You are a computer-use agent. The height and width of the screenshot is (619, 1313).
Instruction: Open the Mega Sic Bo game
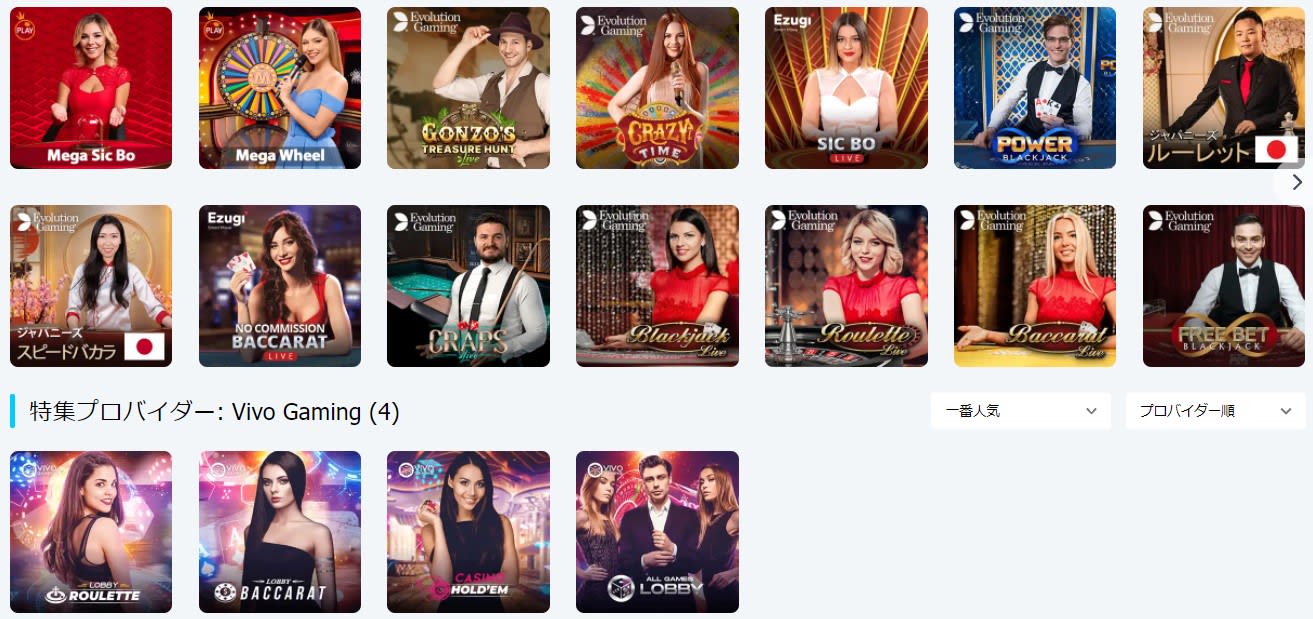coord(91,88)
